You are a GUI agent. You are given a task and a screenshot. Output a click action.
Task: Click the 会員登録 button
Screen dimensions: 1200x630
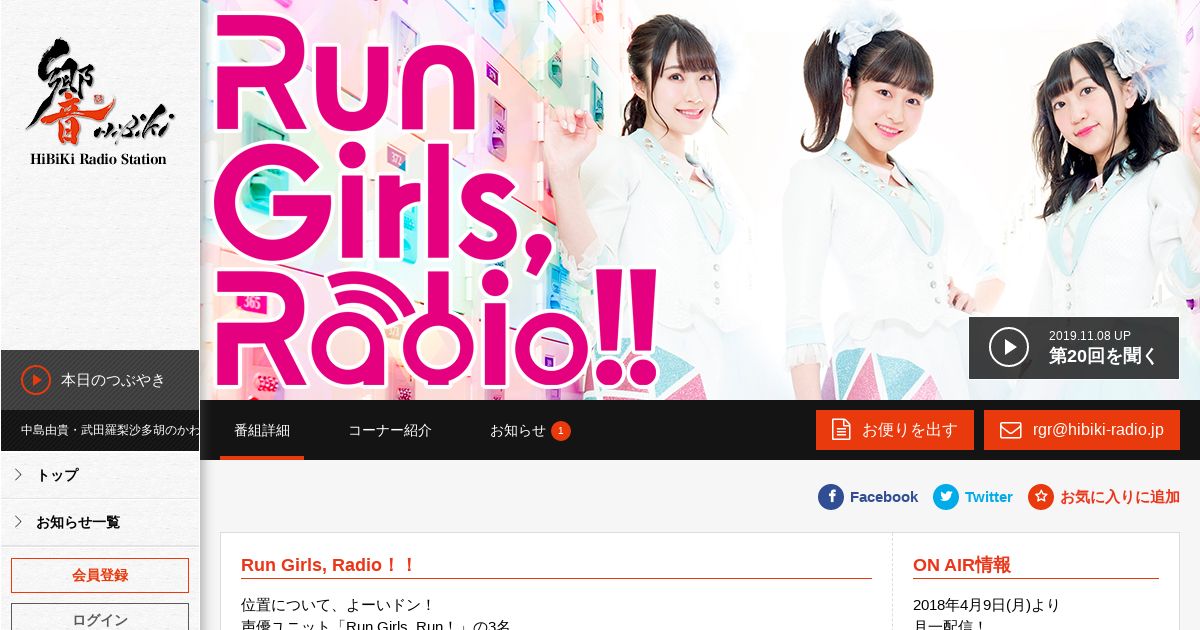(x=100, y=576)
